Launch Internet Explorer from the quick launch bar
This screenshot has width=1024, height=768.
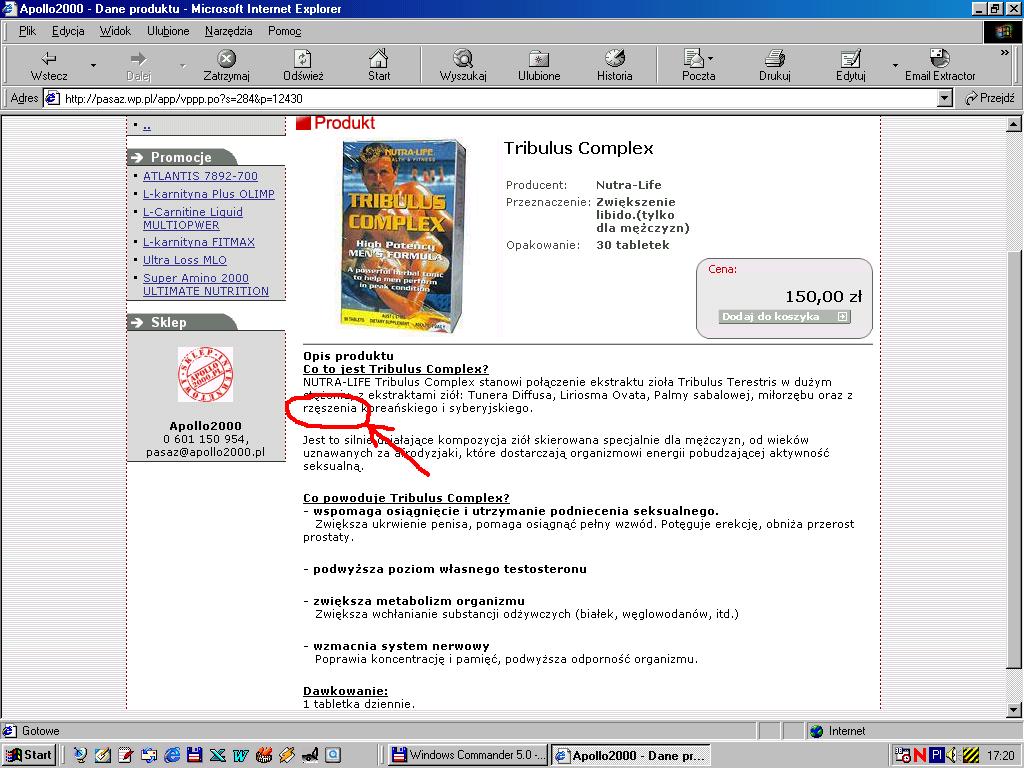[172, 755]
